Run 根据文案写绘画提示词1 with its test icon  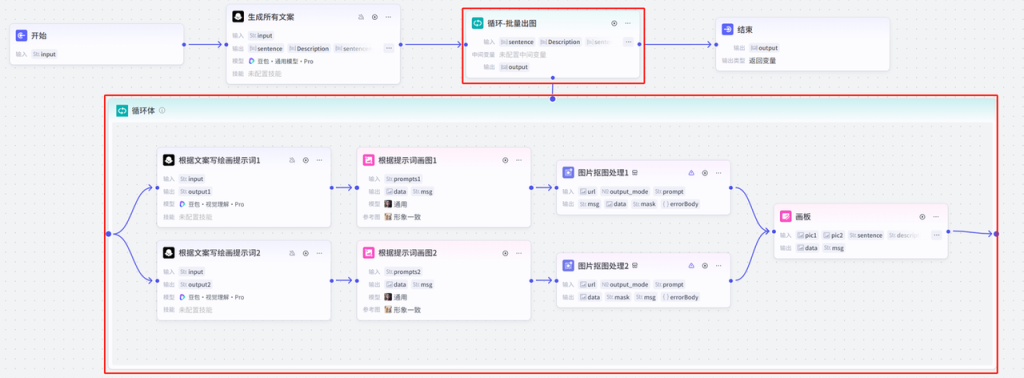pyautogui.click(x=305, y=160)
